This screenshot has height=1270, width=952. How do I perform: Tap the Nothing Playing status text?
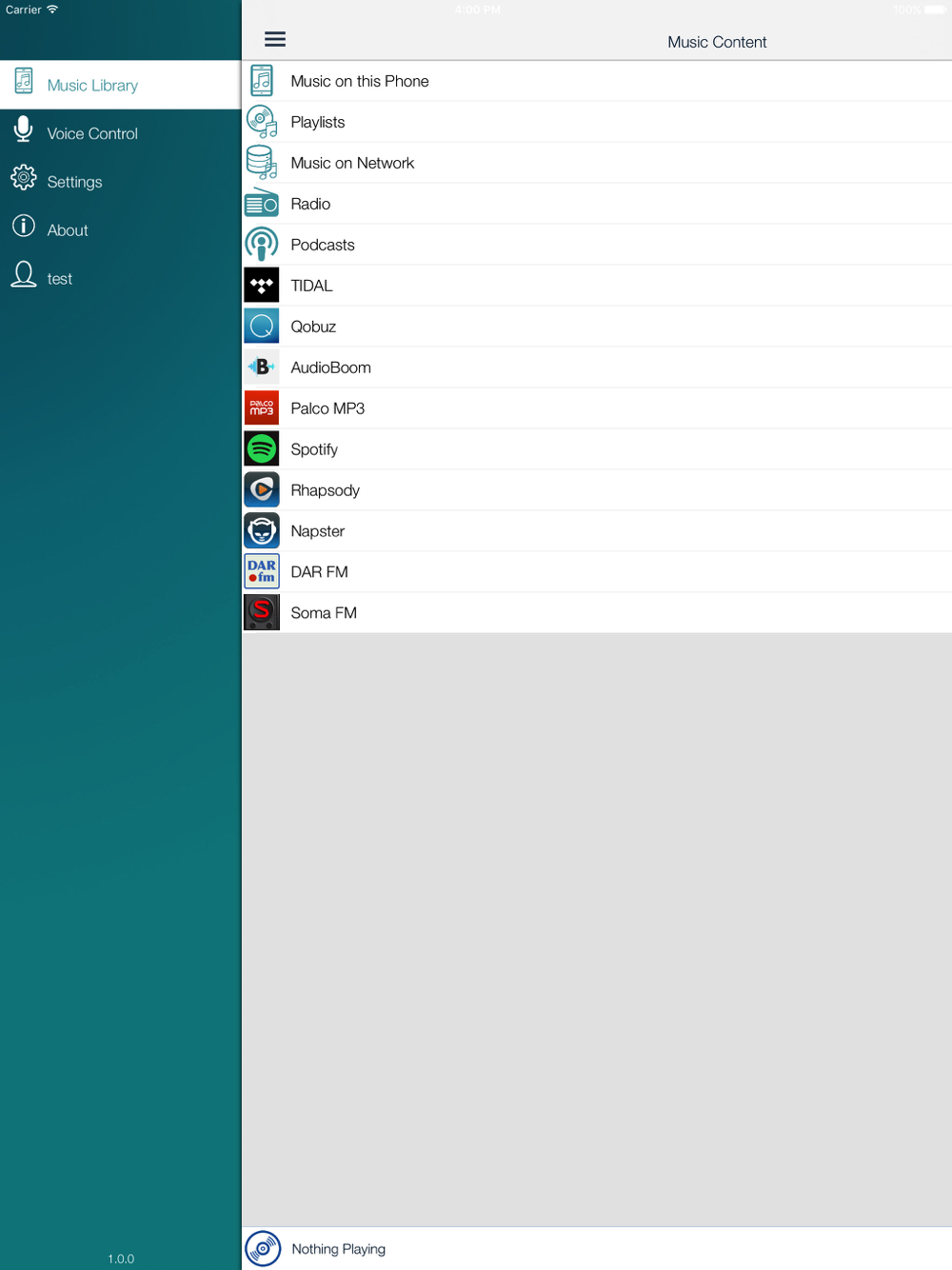click(x=338, y=1249)
